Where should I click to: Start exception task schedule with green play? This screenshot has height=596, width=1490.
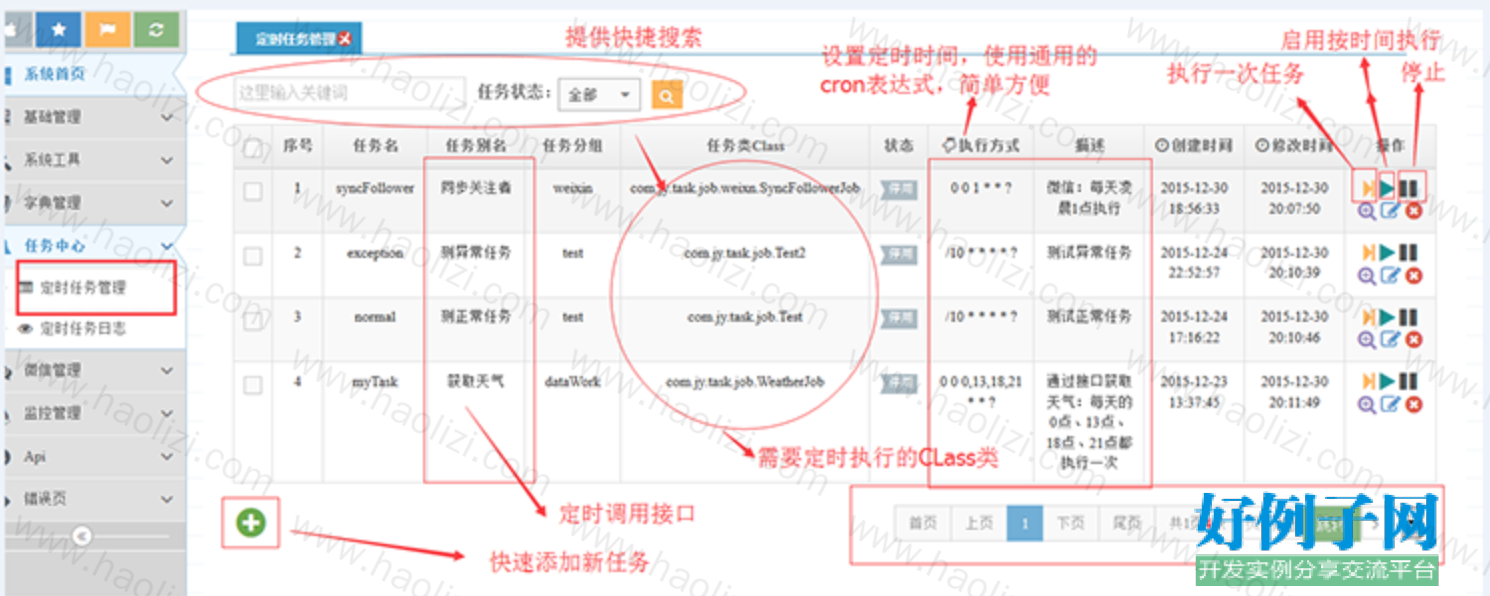click(x=1387, y=253)
